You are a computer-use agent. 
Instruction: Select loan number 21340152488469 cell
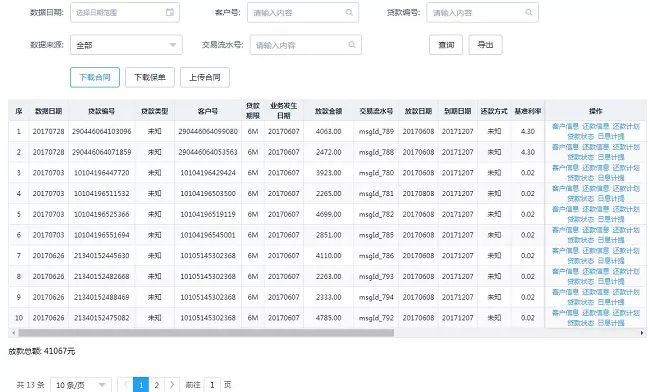pos(102,297)
